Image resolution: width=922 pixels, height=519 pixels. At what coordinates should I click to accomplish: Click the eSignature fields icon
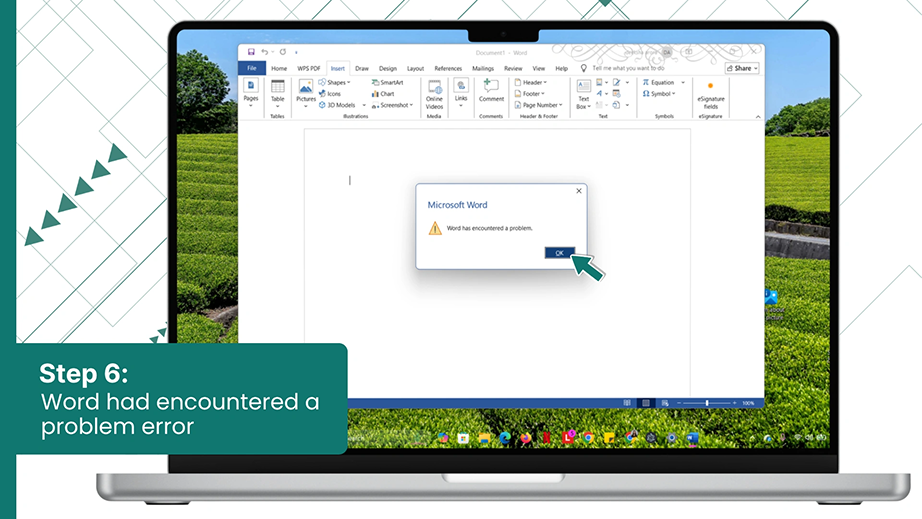coord(710,95)
